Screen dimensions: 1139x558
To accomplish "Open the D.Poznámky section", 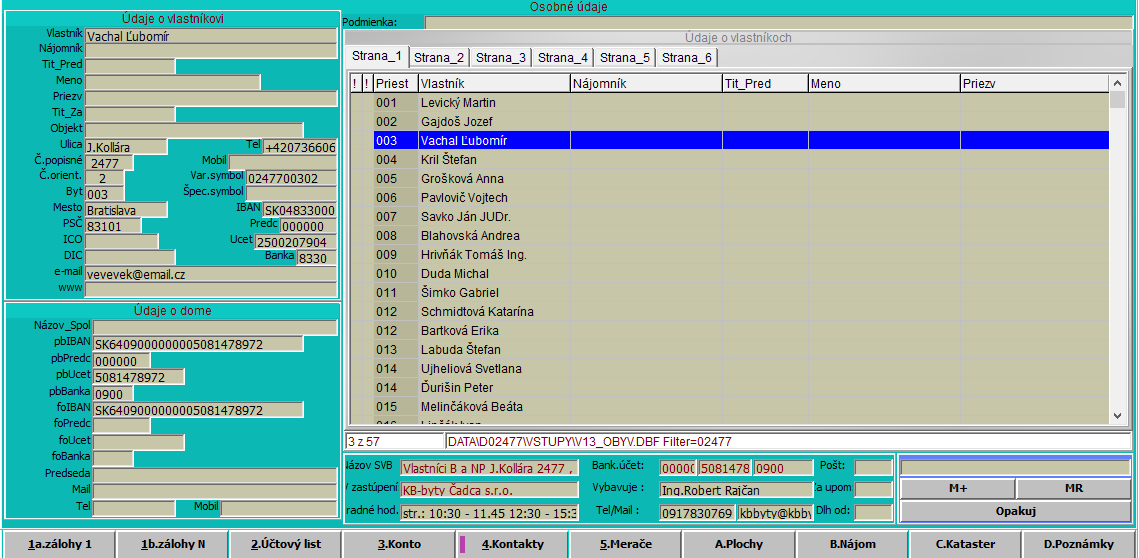I will (x=1079, y=544).
